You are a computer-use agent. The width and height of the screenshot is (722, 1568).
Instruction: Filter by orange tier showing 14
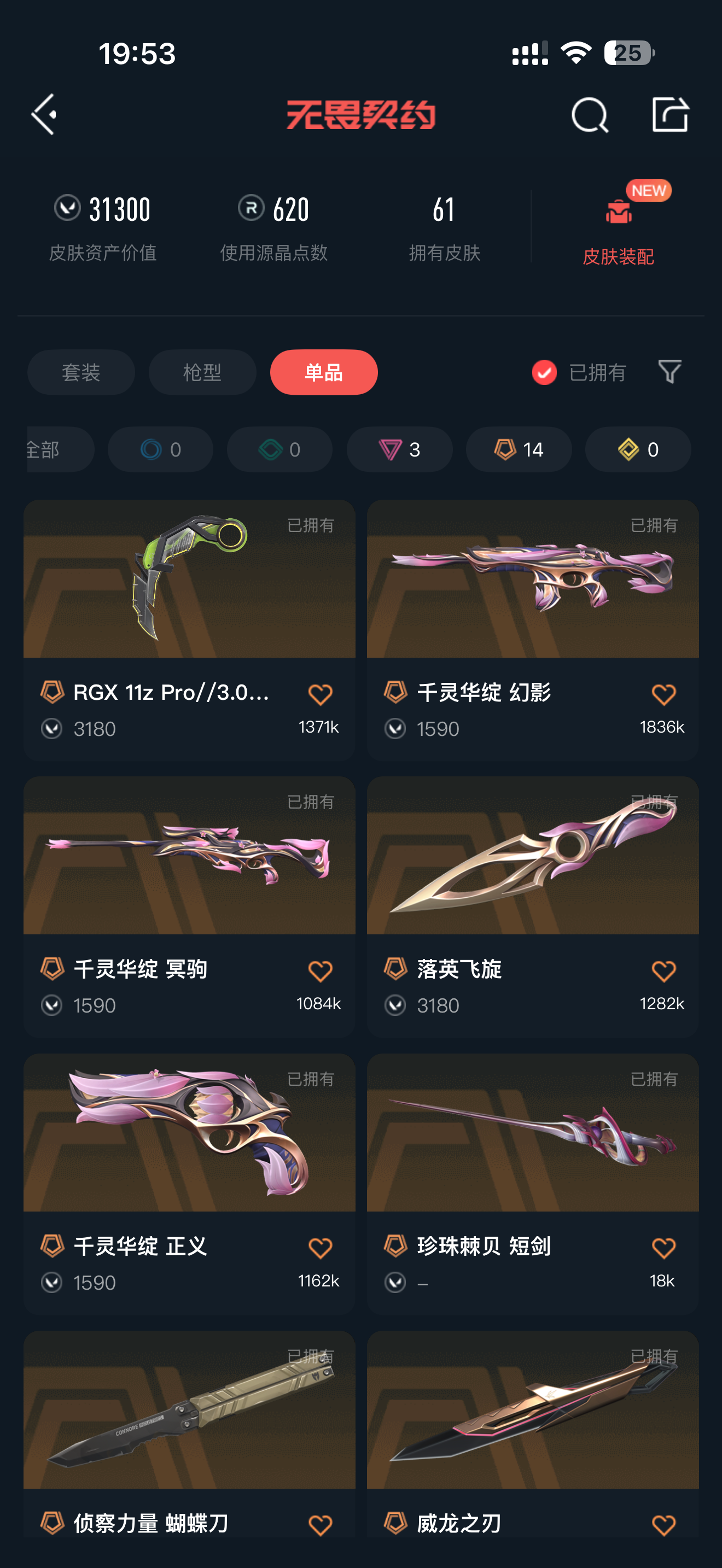point(519,449)
